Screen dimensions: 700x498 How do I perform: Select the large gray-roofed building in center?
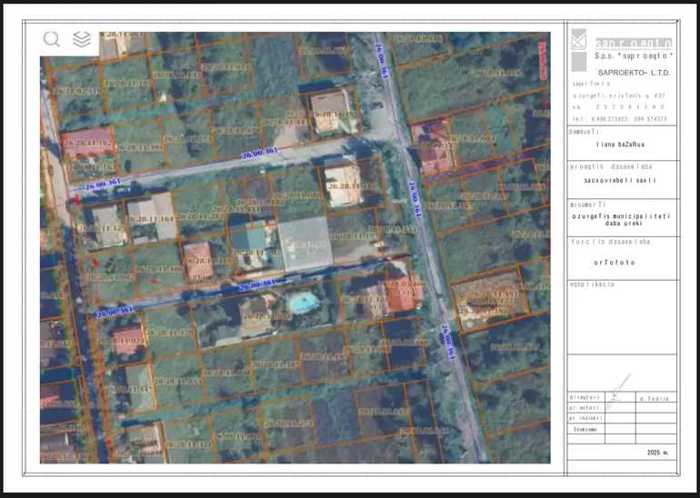coord(305,243)
